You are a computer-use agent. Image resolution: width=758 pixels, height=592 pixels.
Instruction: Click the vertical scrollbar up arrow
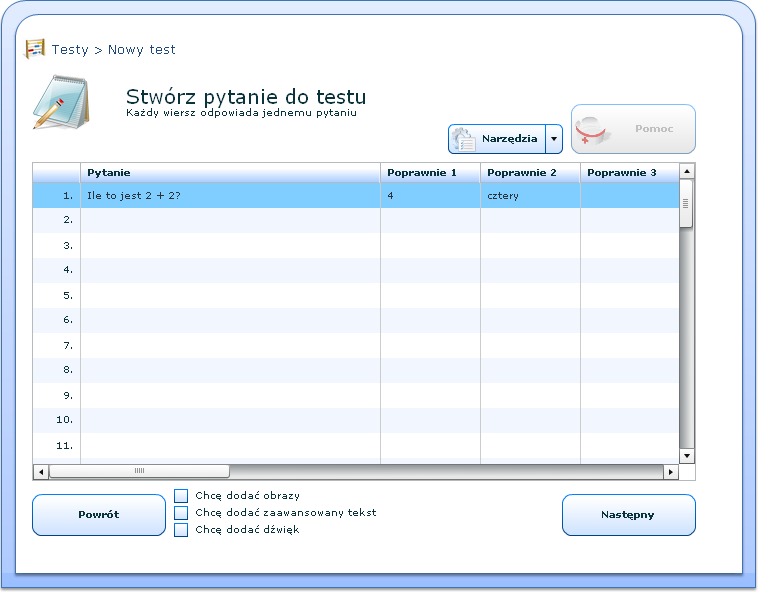[687, 172]
